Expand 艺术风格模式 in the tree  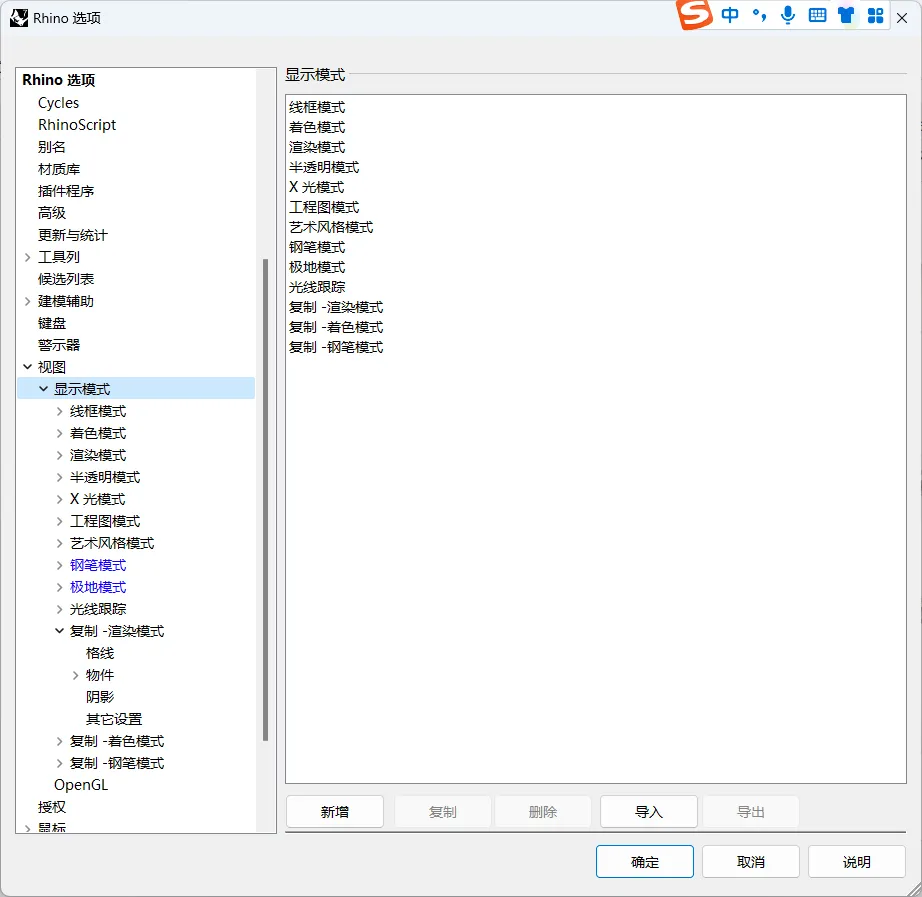coord(59,543)
